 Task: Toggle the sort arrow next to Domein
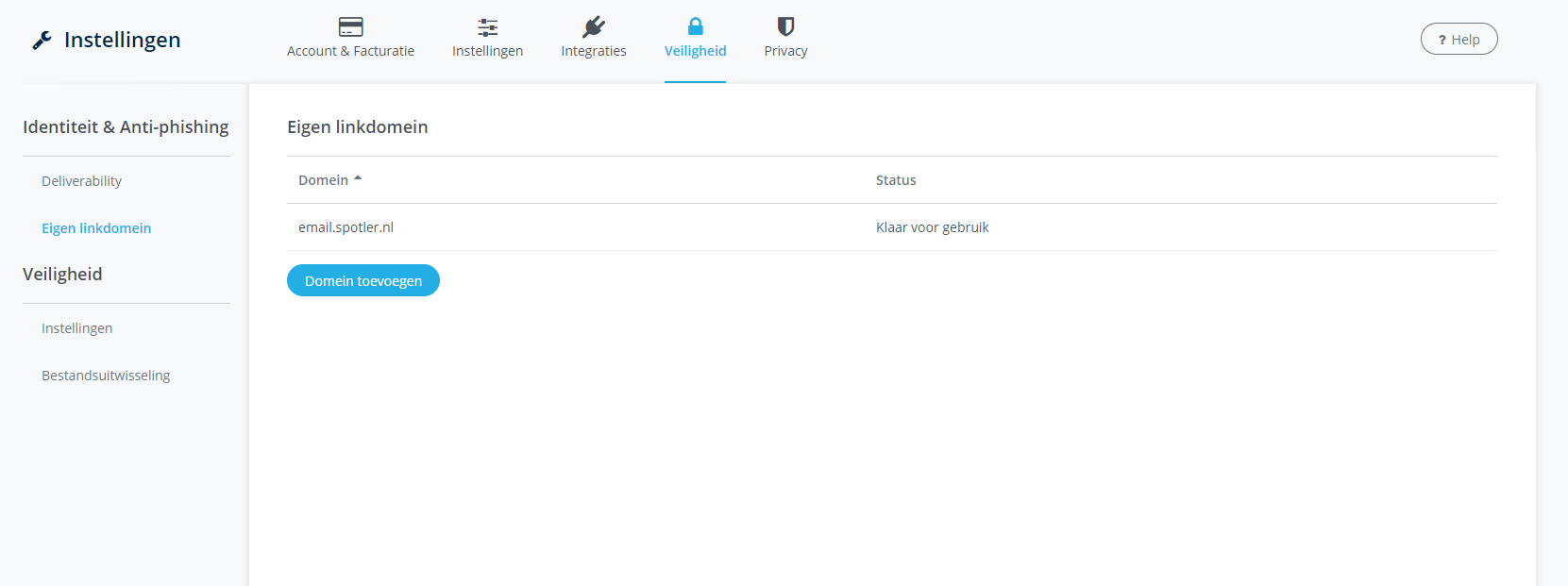[x=358, y=178]
